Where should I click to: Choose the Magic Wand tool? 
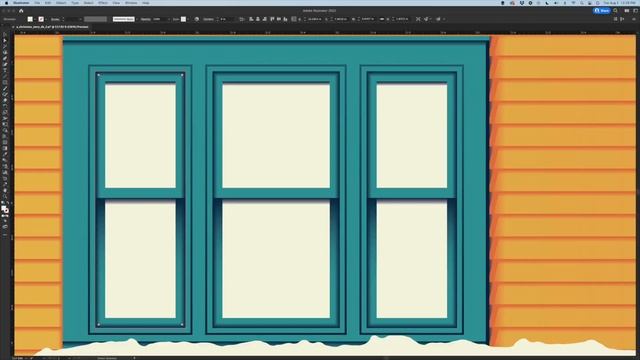pos(5,47)
